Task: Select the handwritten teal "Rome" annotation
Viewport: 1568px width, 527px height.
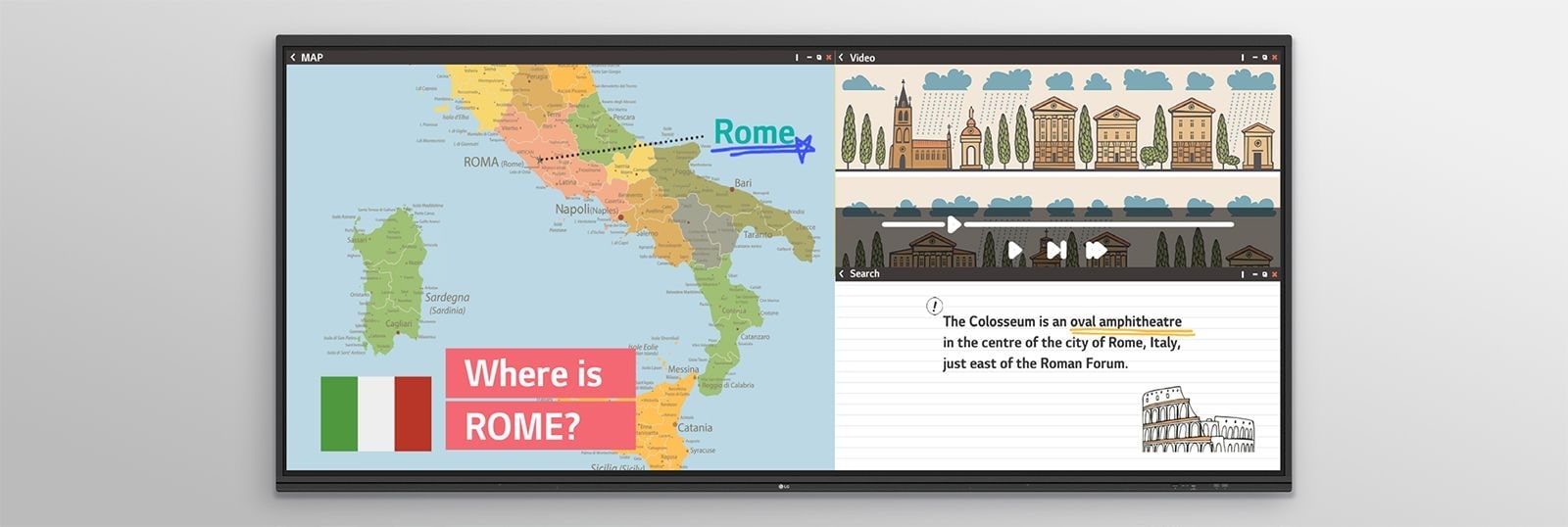Action: (754, 132)
